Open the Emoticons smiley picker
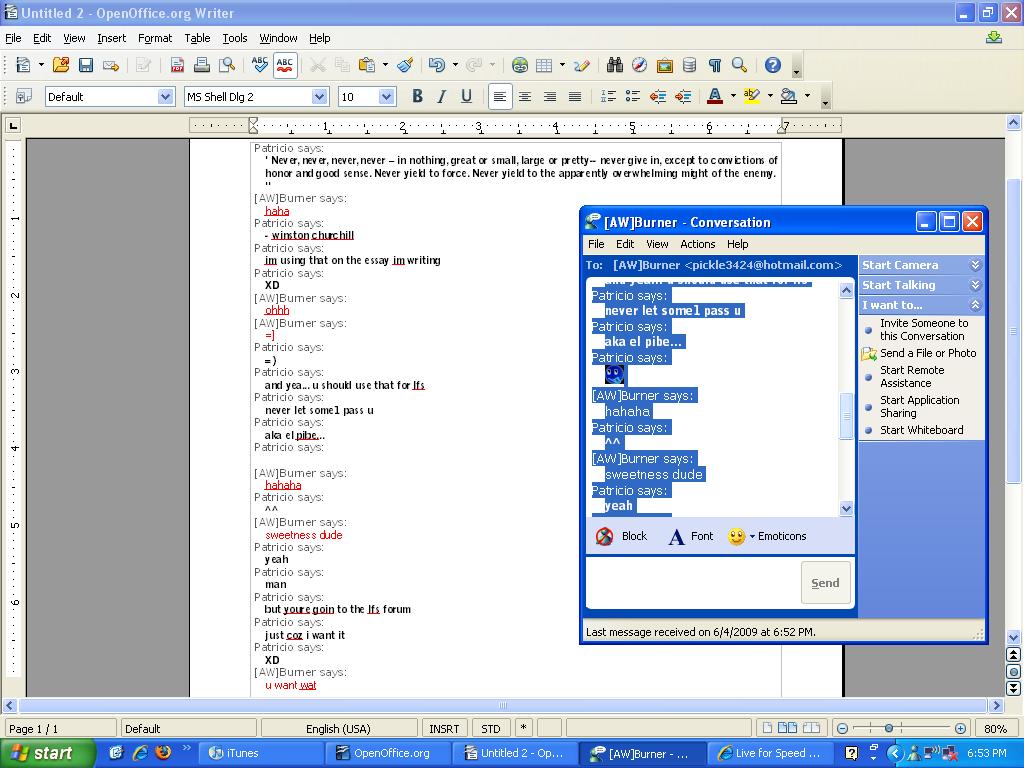The image size is (1024, 768). pos(767,536)
